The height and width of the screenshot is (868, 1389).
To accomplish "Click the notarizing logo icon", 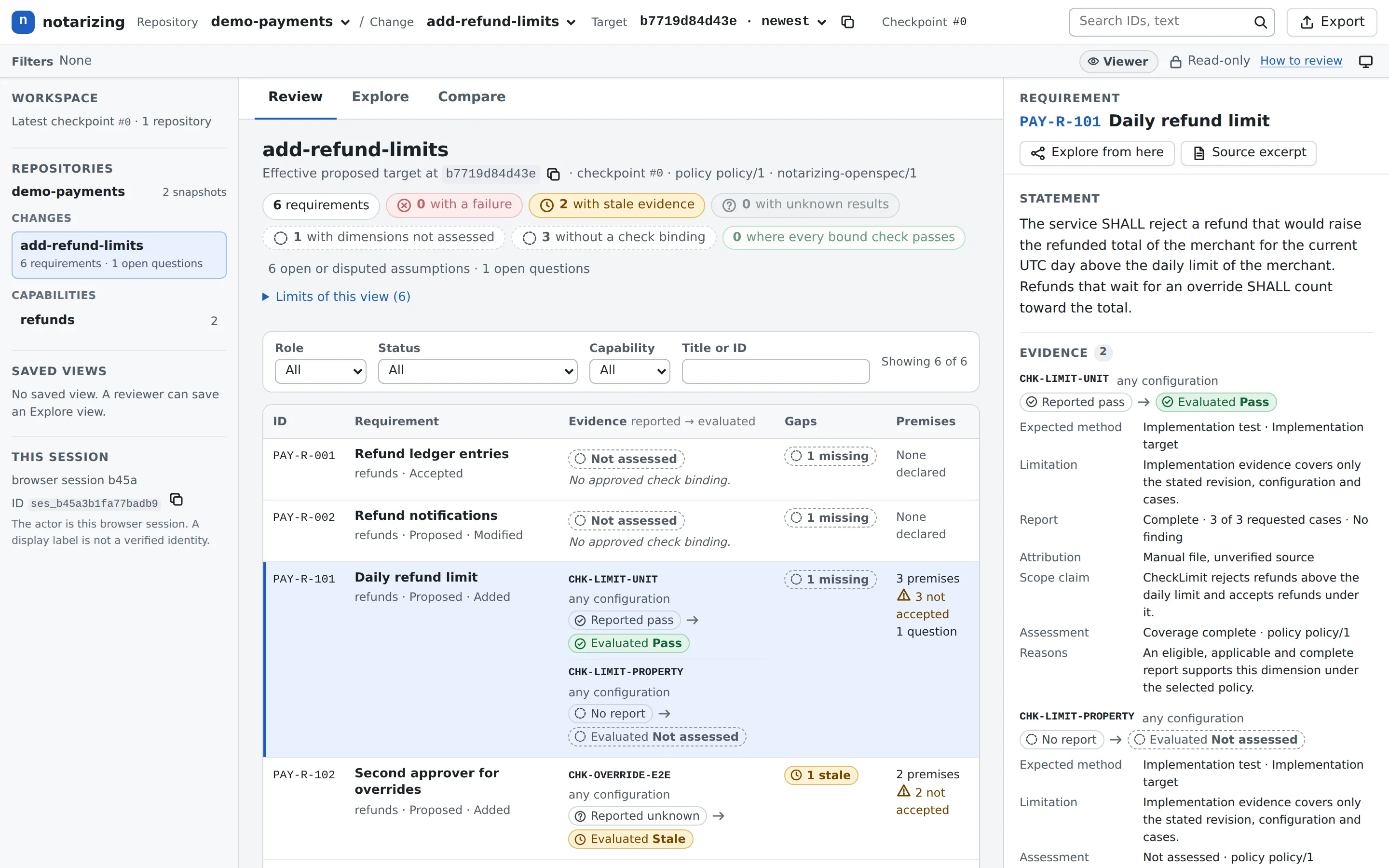I will 23,22.
